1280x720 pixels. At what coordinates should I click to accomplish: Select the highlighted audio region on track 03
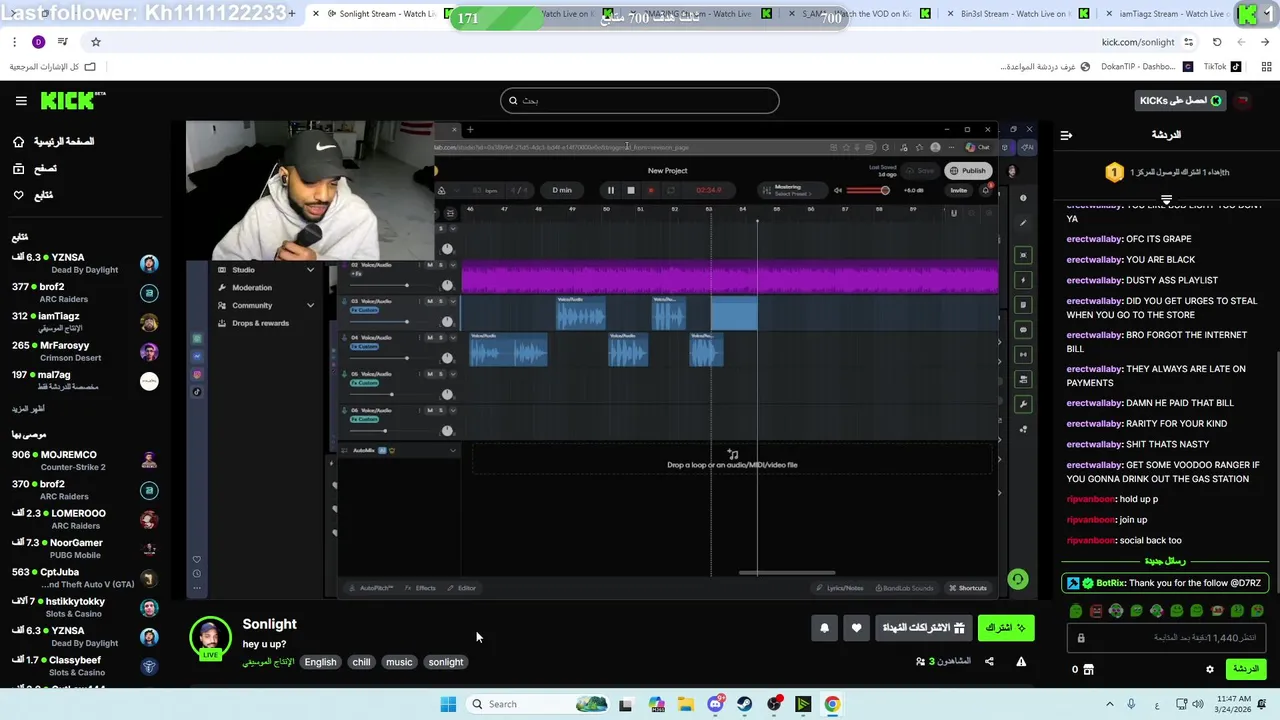(734, 313)
